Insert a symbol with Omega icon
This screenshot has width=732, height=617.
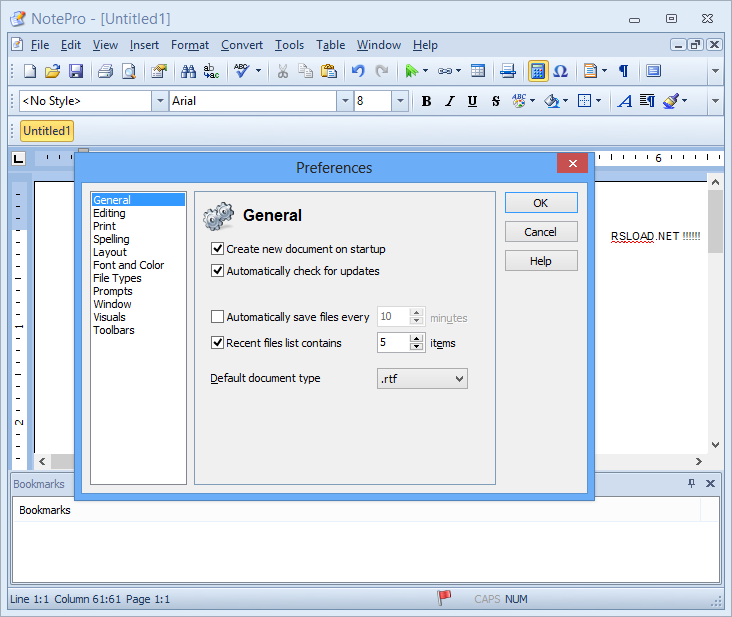(560, 71)
